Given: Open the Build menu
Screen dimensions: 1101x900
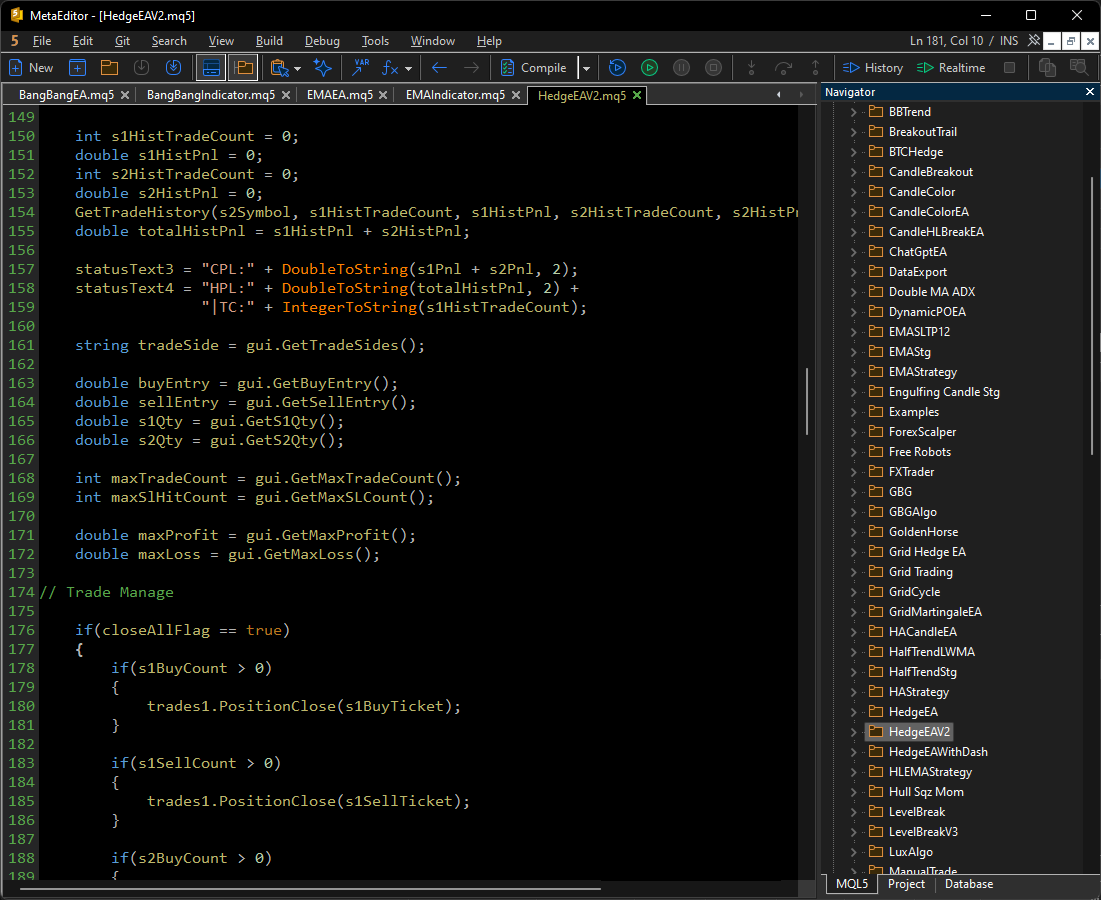Looking at the screenshot, I should [x=269, y=41].
